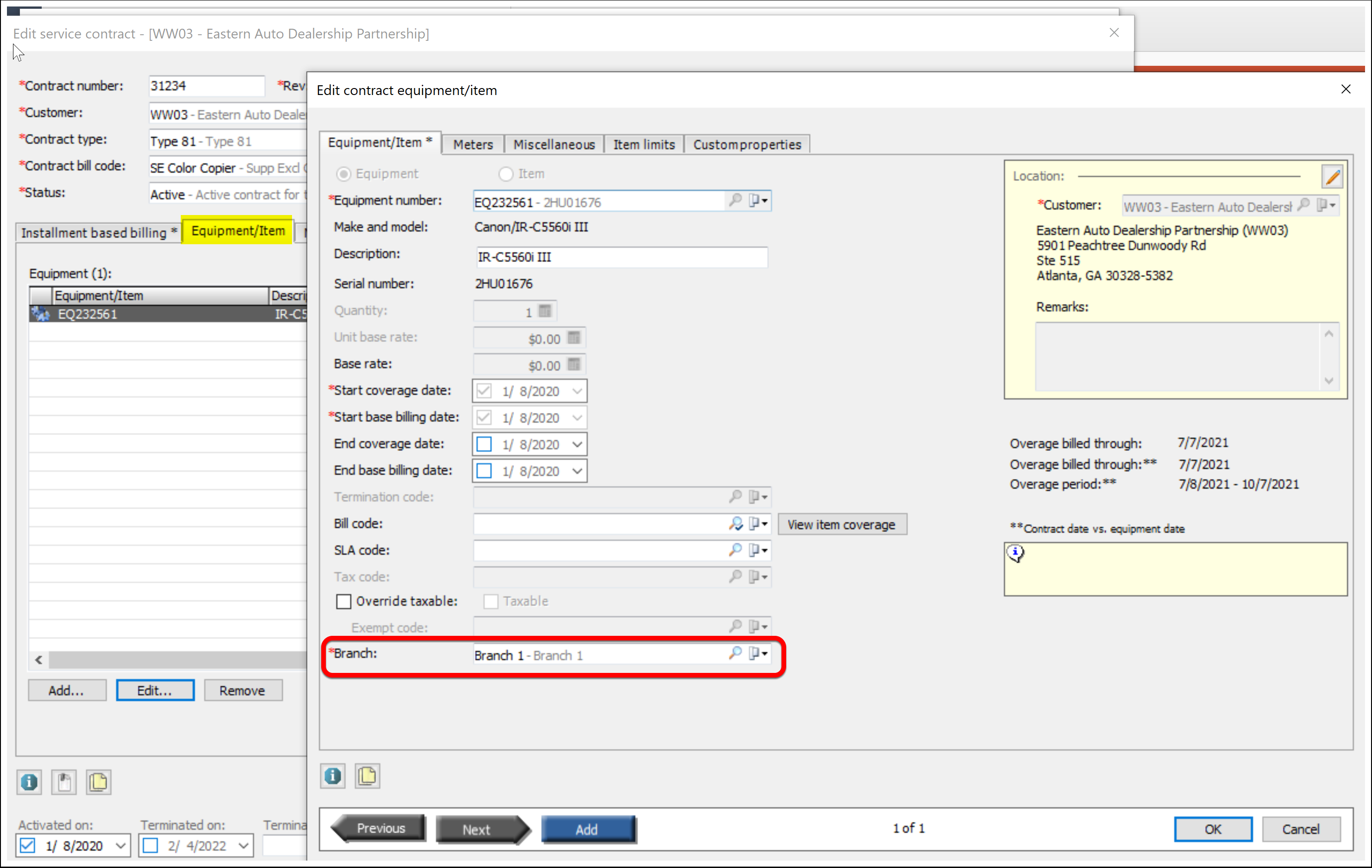Click the Cancel button

pyautogui.click(x=1301, y=829)
